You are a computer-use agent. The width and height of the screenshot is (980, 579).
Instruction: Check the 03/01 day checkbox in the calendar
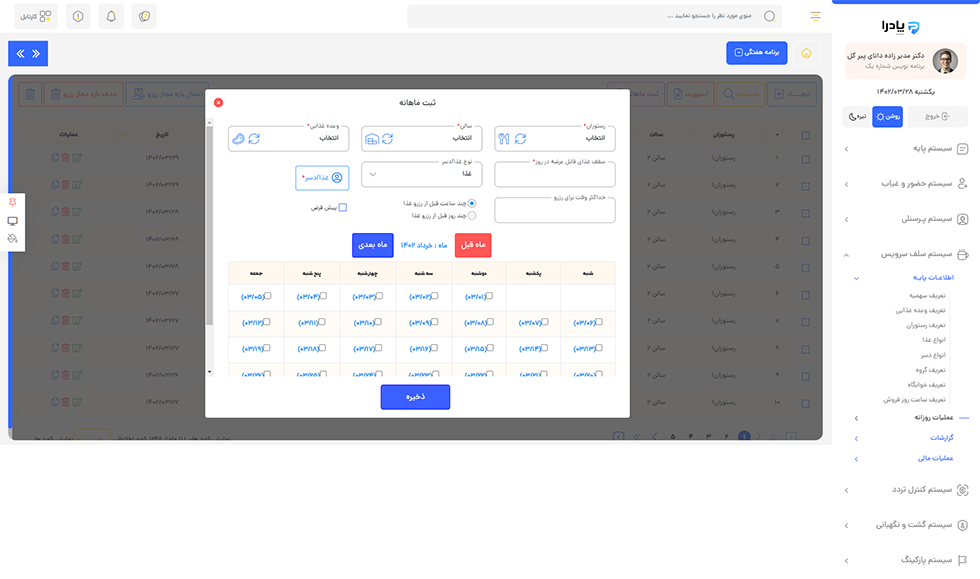click(x=489, y=296)
